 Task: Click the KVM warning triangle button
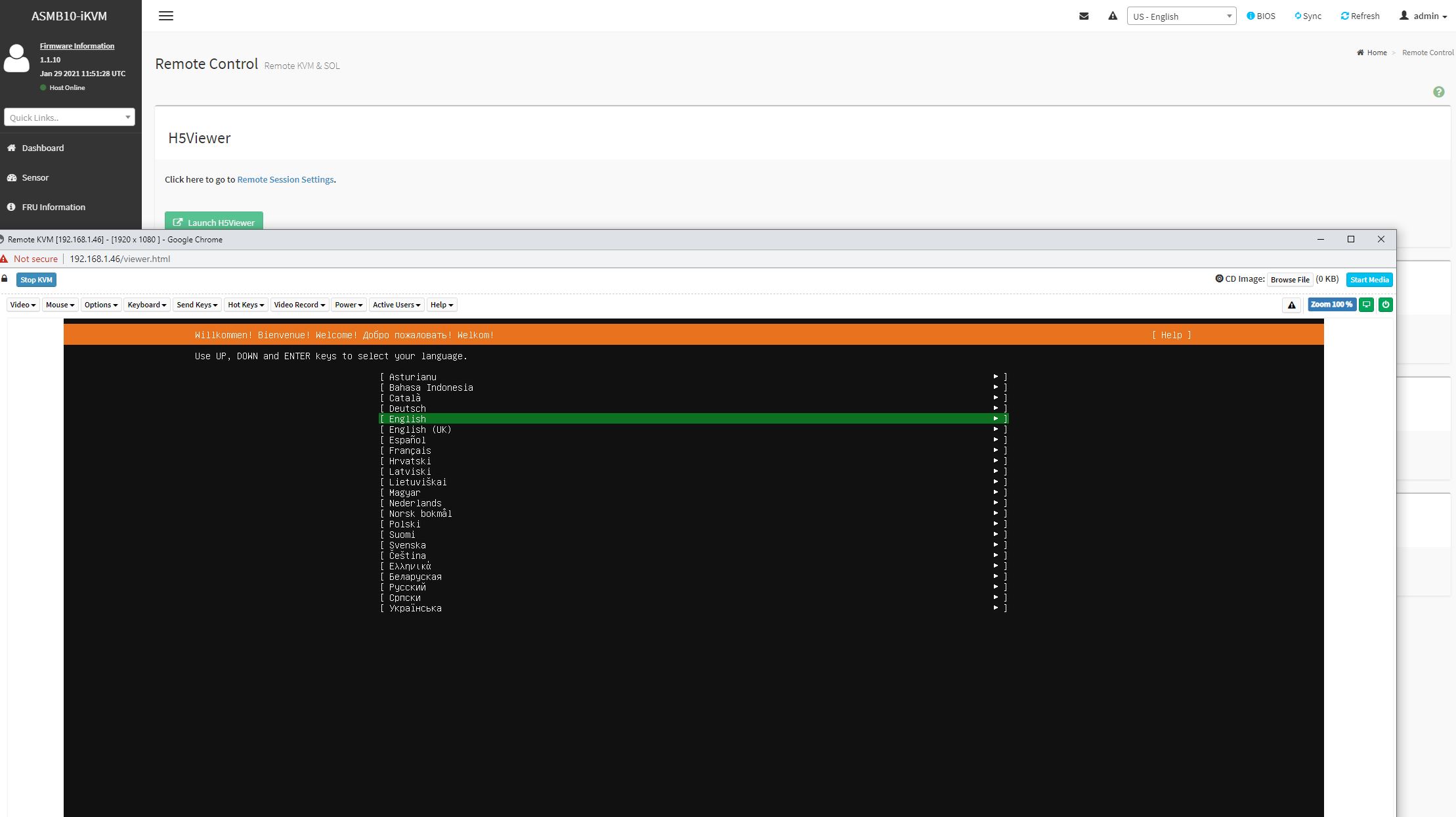[x=1291, y=305]
